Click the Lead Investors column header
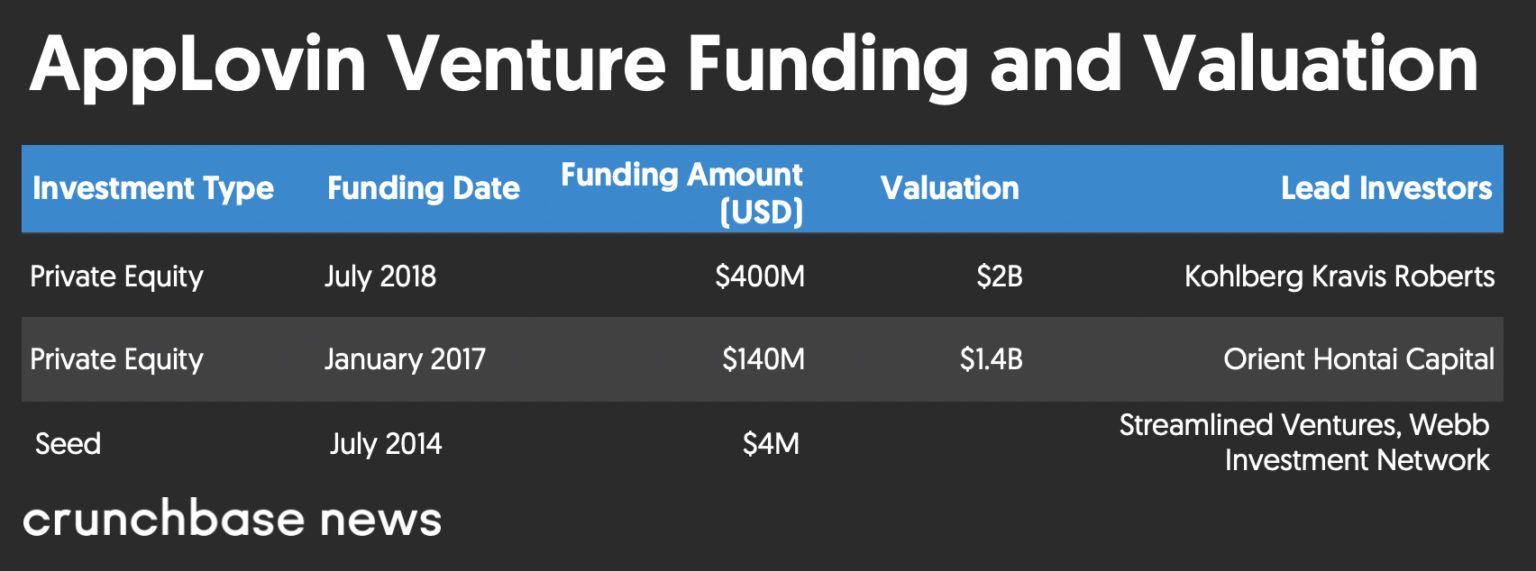 pyautogui.click(x=1387, y=188)
